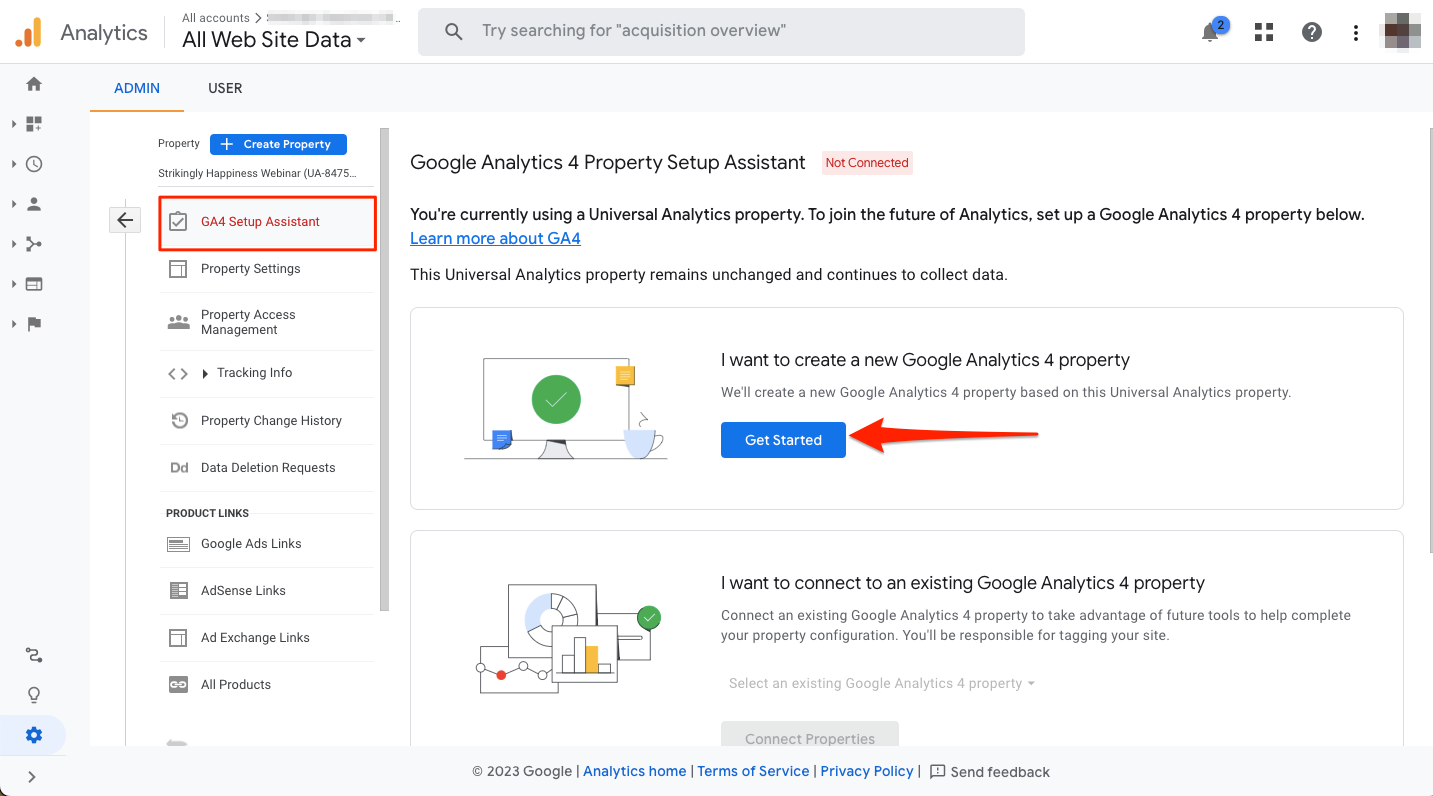Switch to the ADMIN tab

137,88
